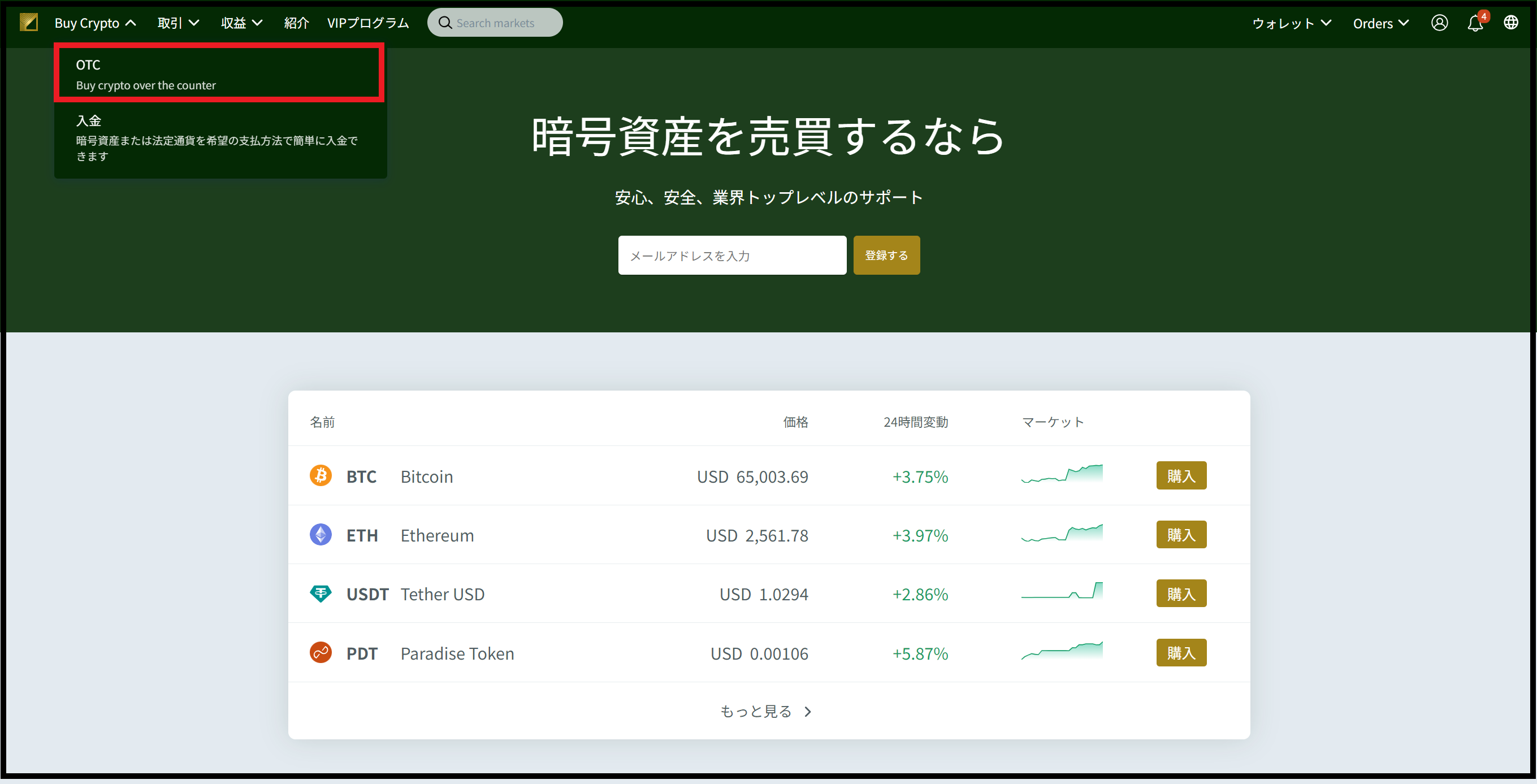
Task: Click the 登録する register button
Action: coord(886,255)
